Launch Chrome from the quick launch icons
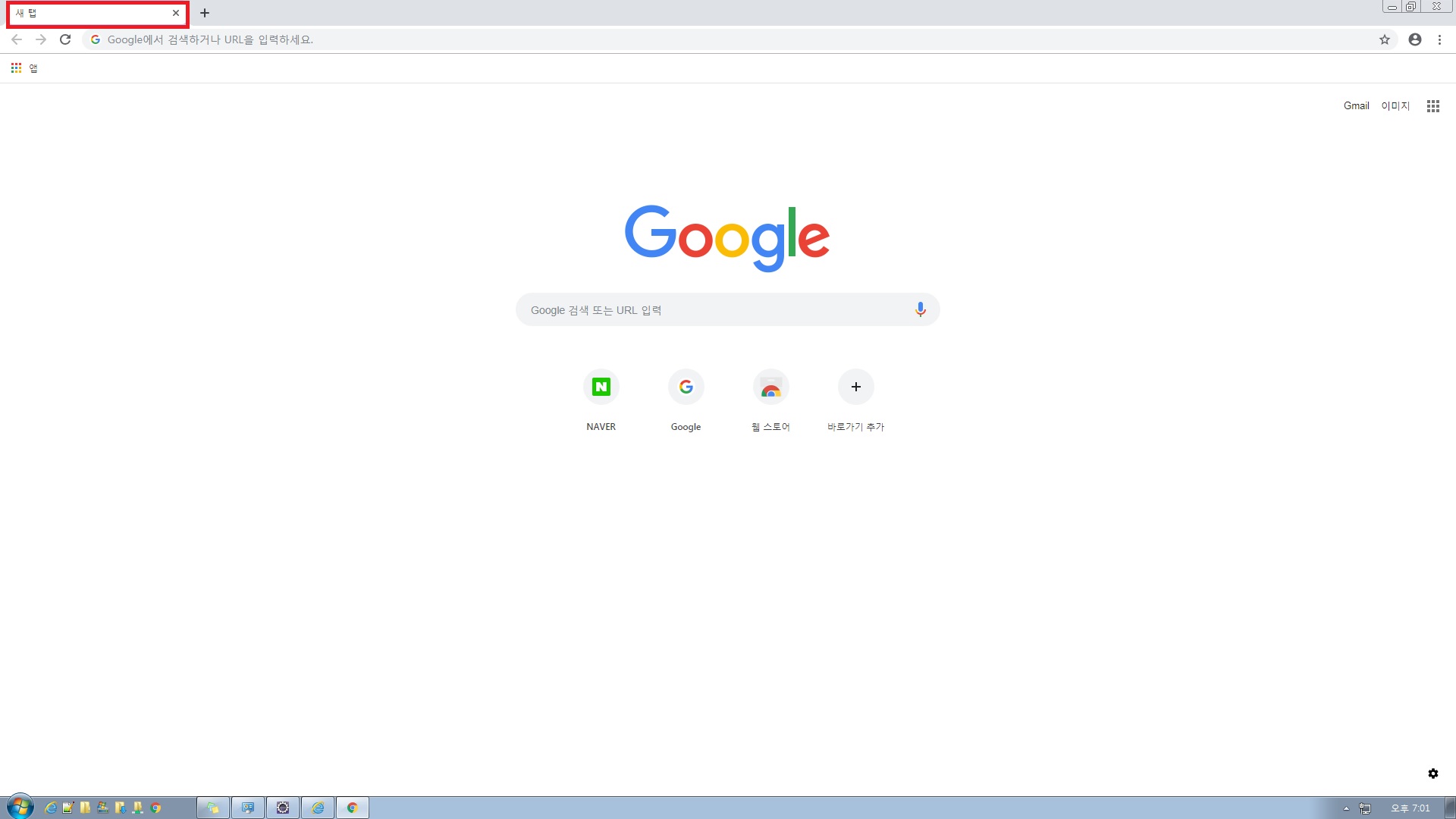The width and height of the screenshot is (1456, 819). click(156, 808)
